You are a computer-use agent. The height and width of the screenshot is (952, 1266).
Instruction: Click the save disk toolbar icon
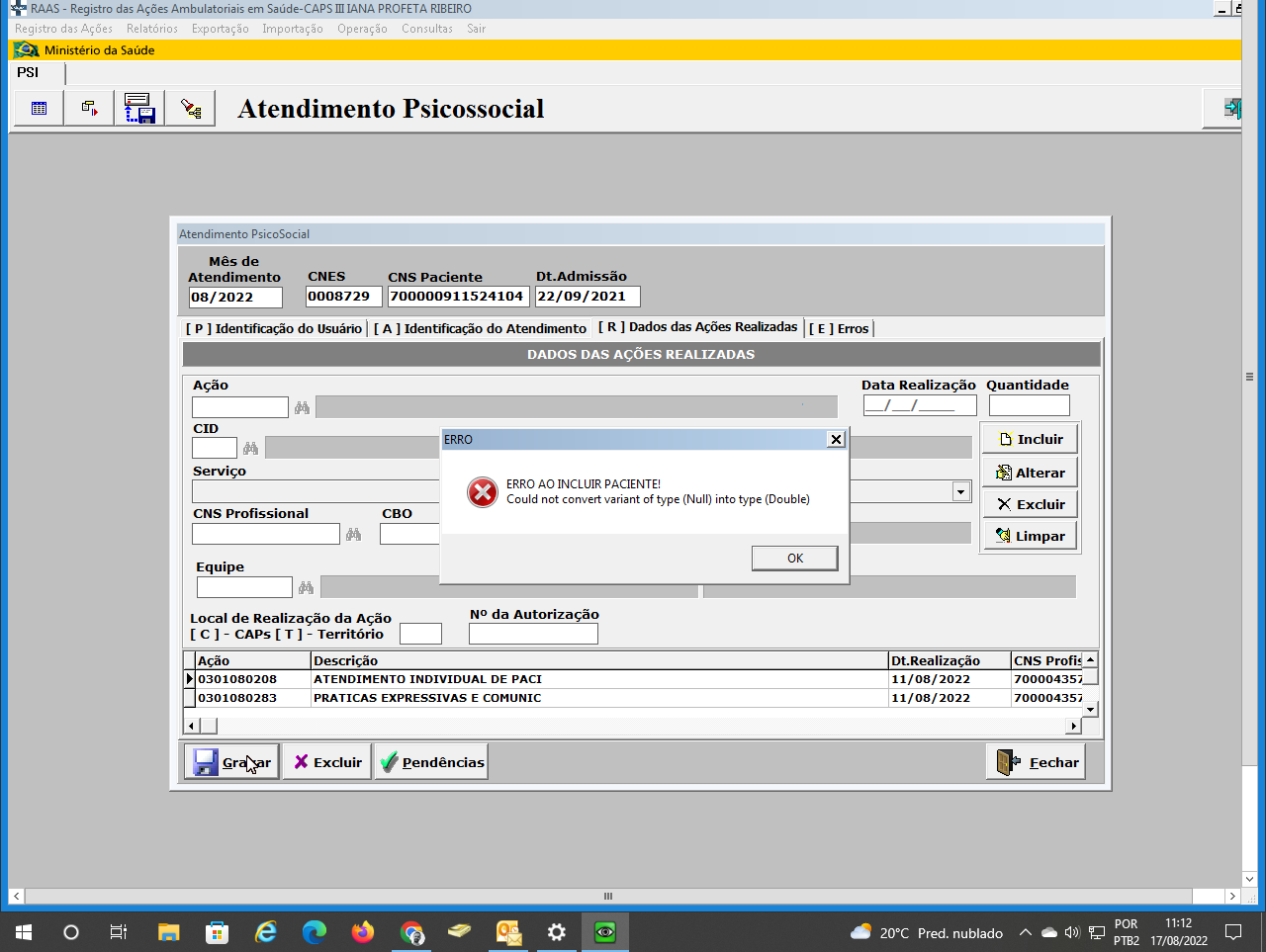point(139,109)
